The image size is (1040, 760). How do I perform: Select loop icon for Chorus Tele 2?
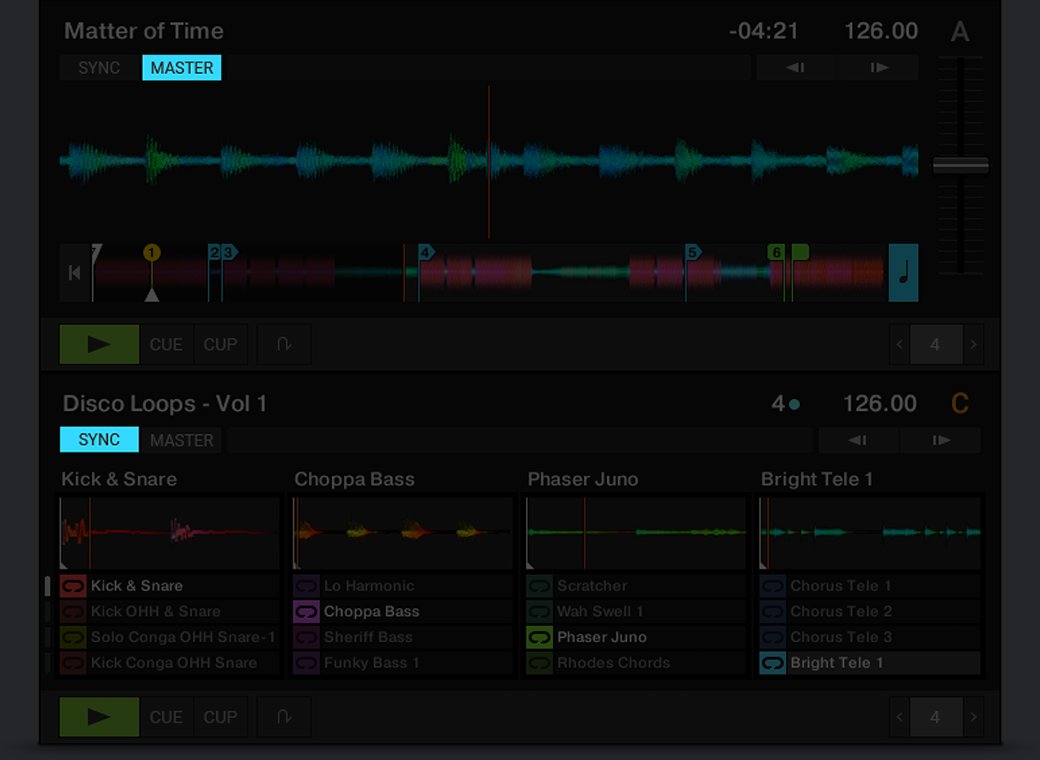tap(773, 611)
